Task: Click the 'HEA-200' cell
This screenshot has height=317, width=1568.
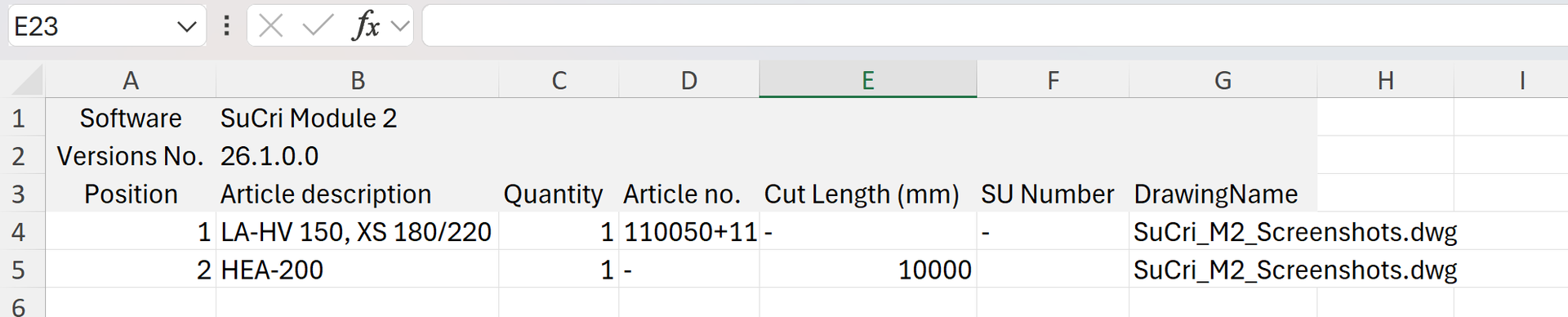Action: coord(358,270)
